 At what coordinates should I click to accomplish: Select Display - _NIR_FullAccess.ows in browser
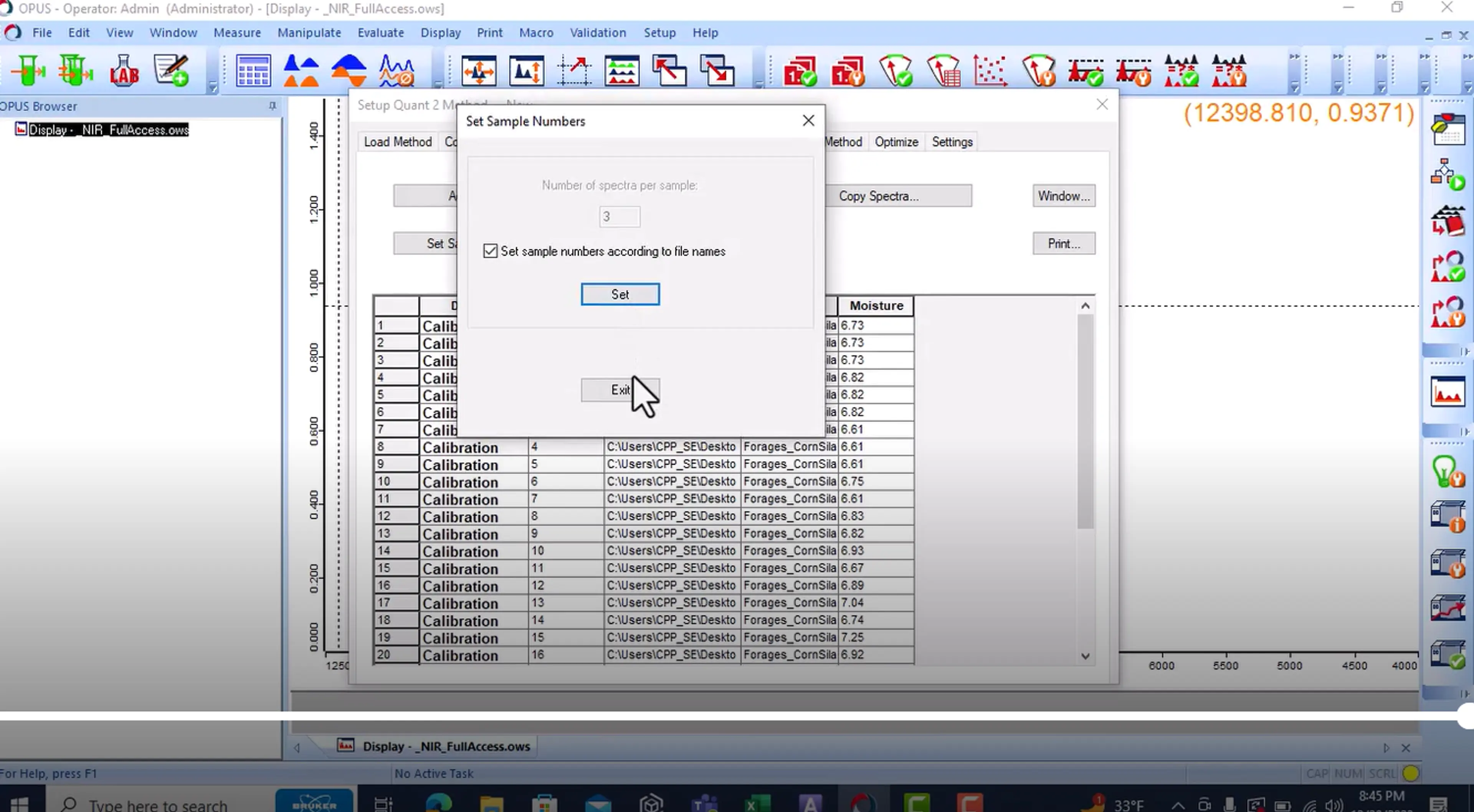click(x=108, y=130)
